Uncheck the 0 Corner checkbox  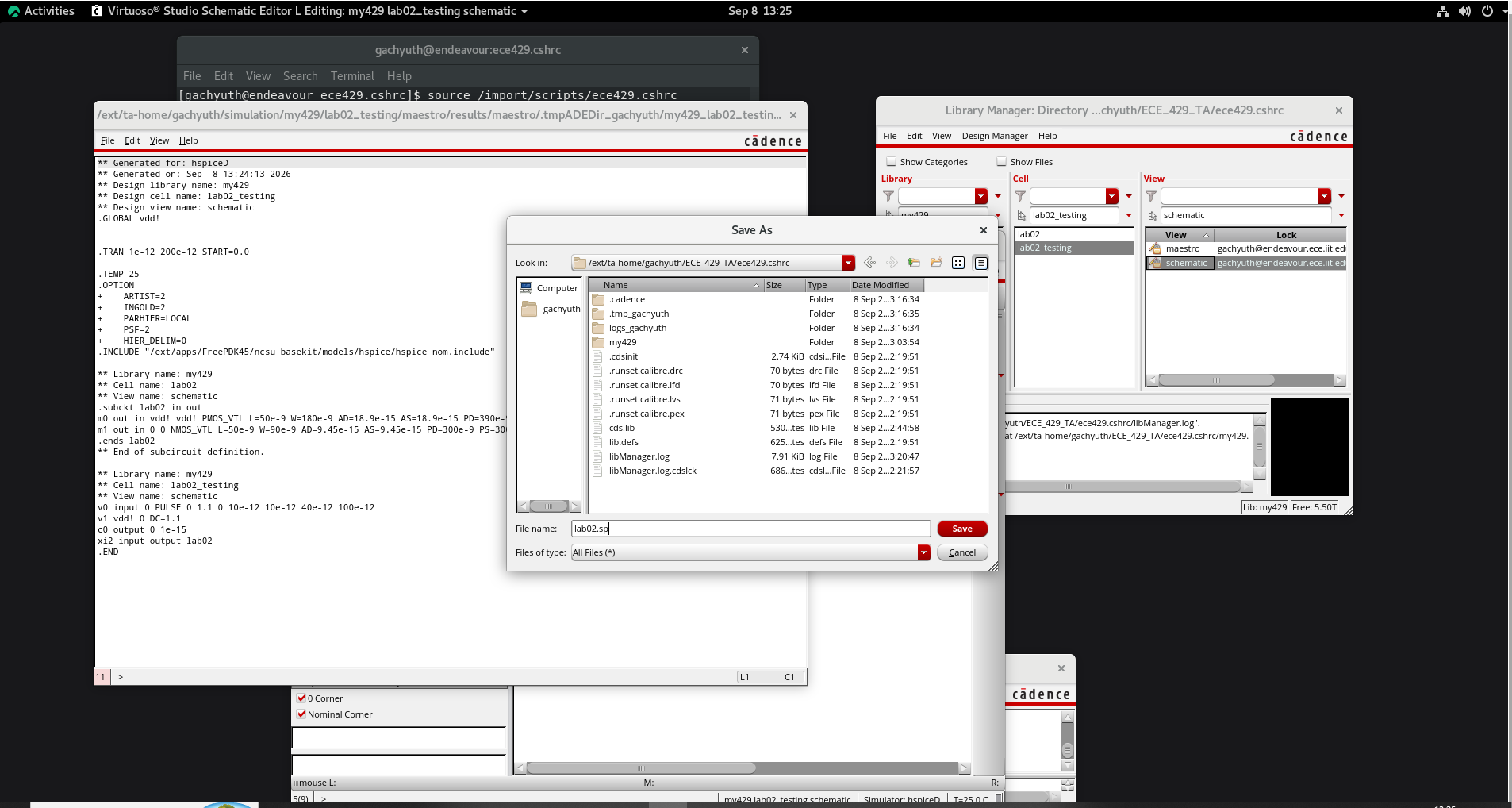click(x=301, y=698)
